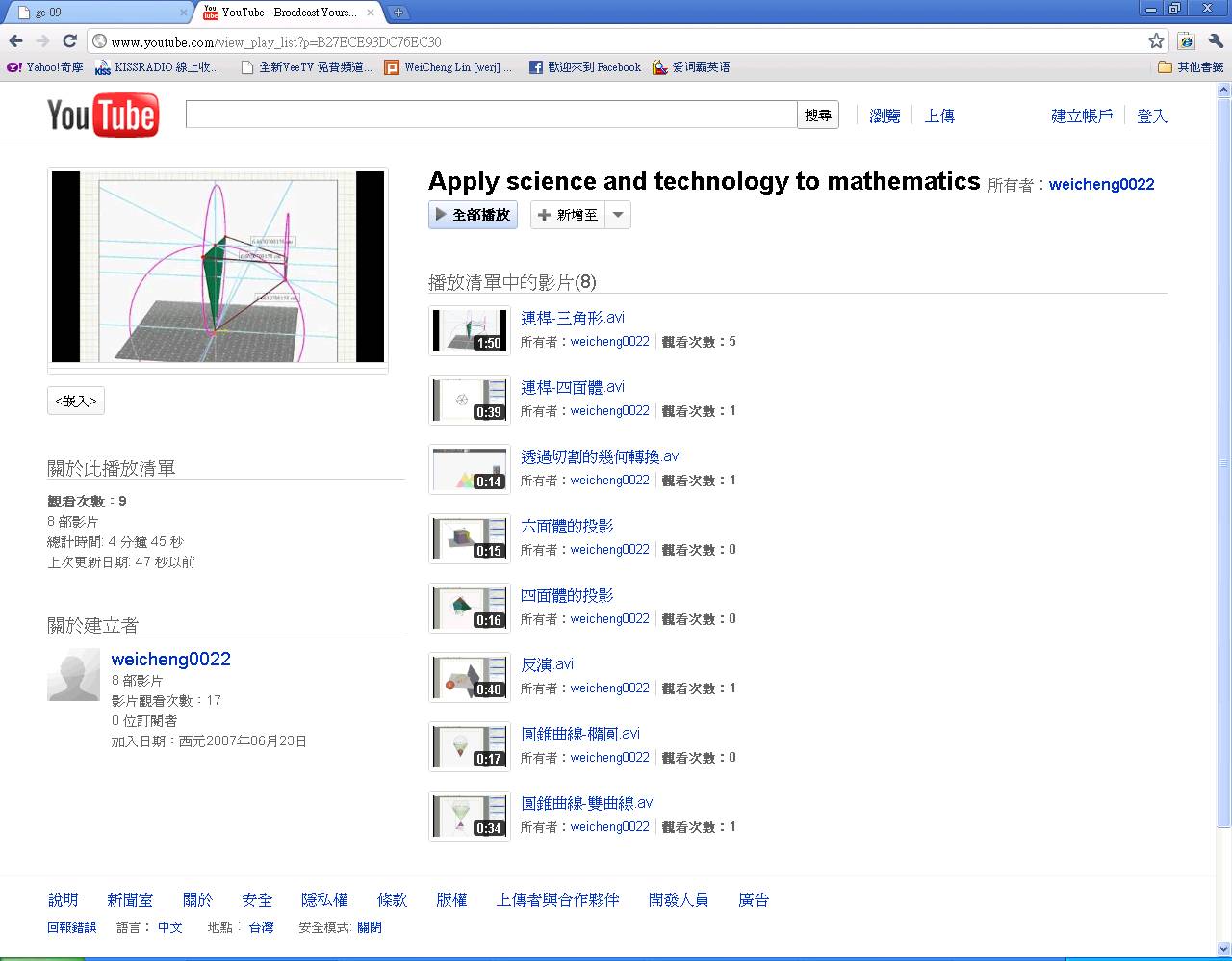This screenshot has height=961, width=1232.
Task: Click the YouTube logo
Action: (x=103, y=116)
